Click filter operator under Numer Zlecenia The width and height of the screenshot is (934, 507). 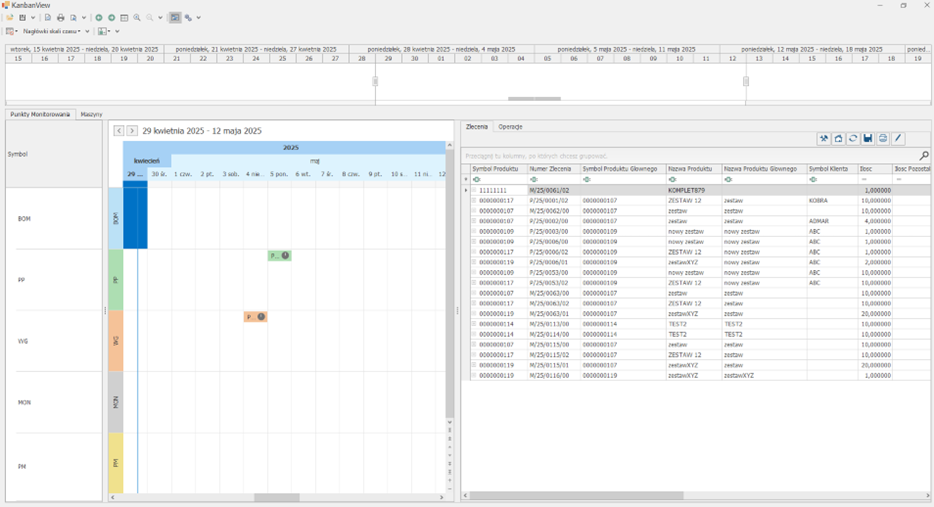point(534,179)
